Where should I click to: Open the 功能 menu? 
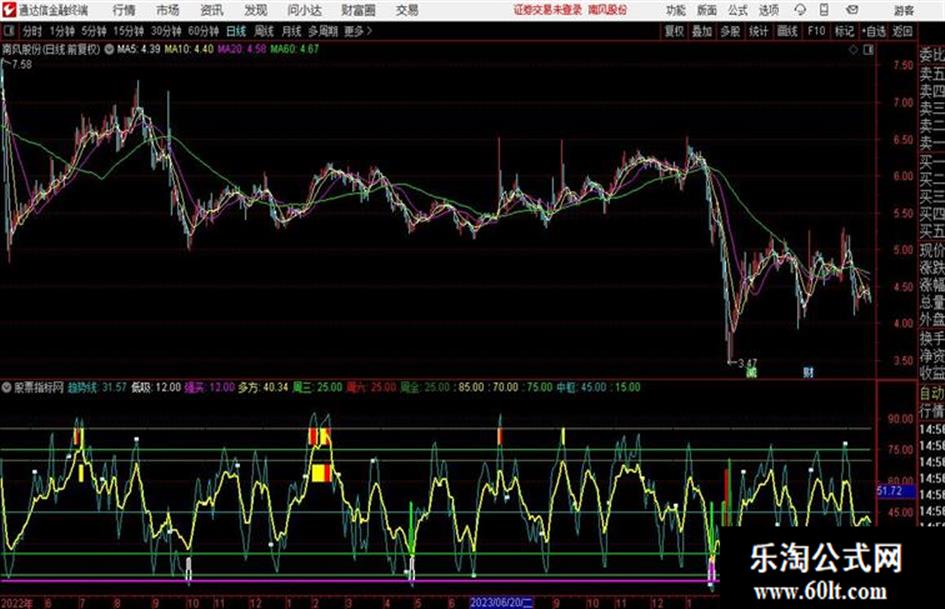tap(676, 10)
